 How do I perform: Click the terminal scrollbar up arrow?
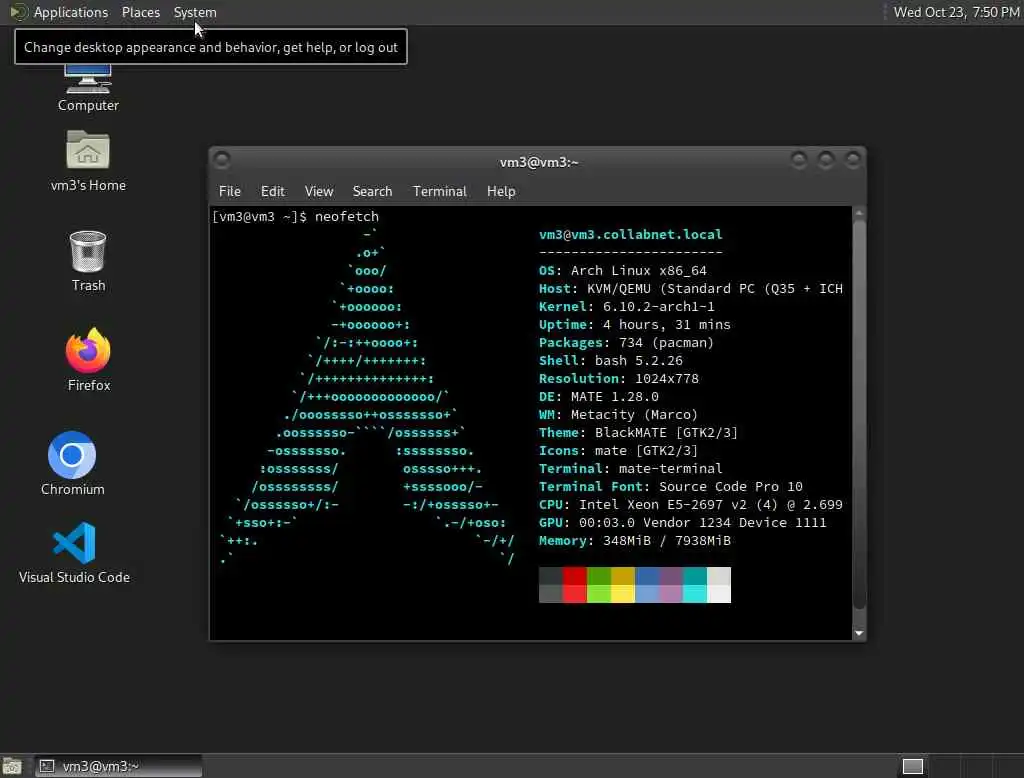pyautogui.click(x=859, y=213)
